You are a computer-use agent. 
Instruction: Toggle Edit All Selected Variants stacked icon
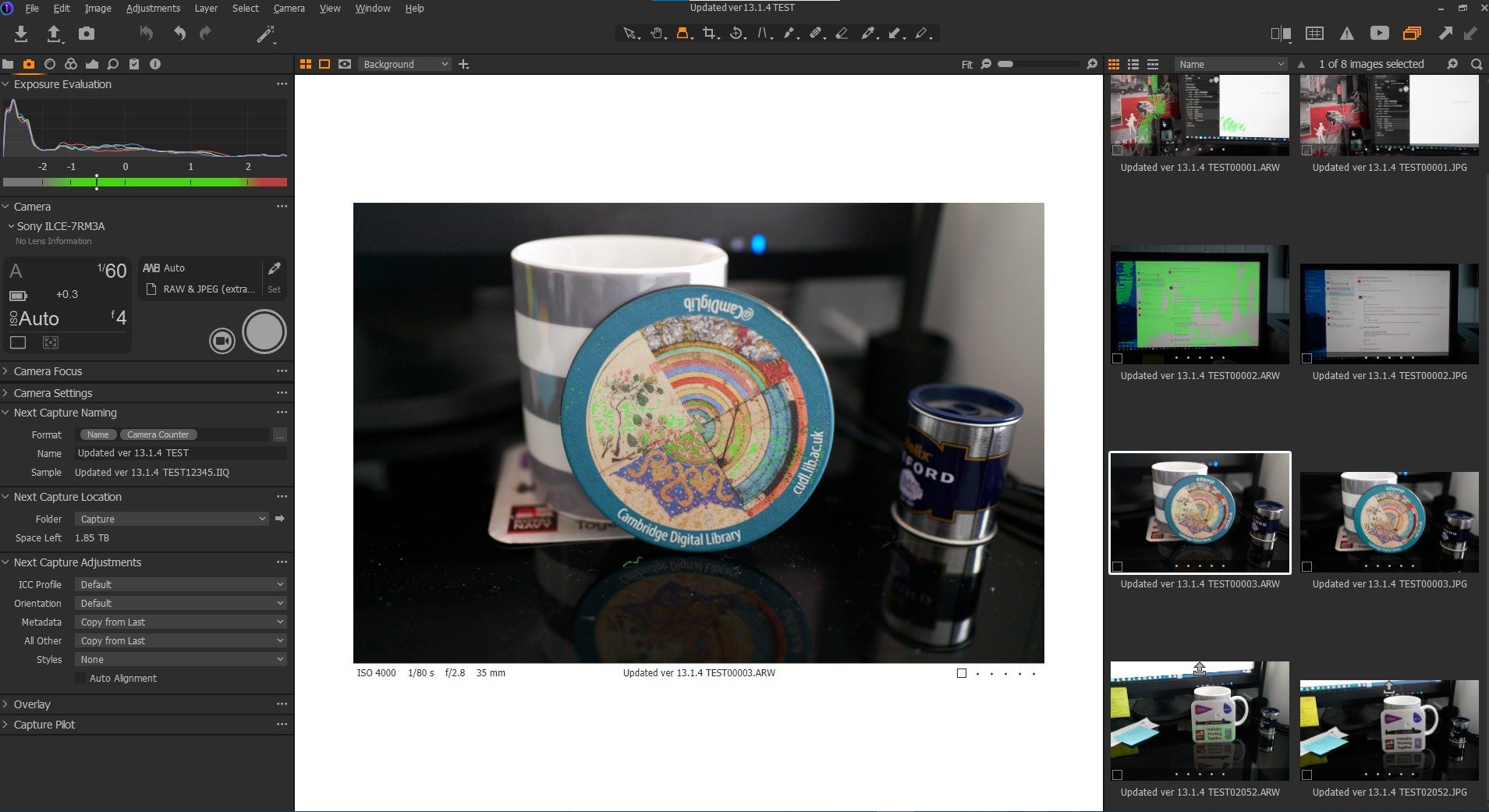pyautogui.click(x=1412, y=34)
